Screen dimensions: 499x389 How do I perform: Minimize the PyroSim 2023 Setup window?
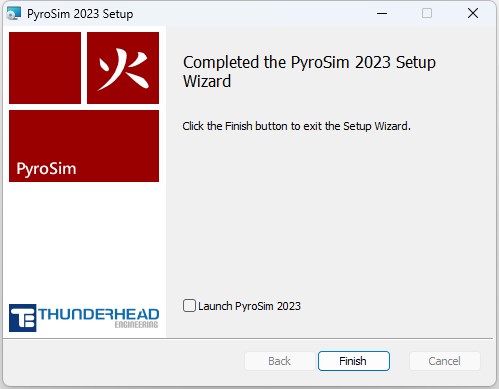click(382, 13)
